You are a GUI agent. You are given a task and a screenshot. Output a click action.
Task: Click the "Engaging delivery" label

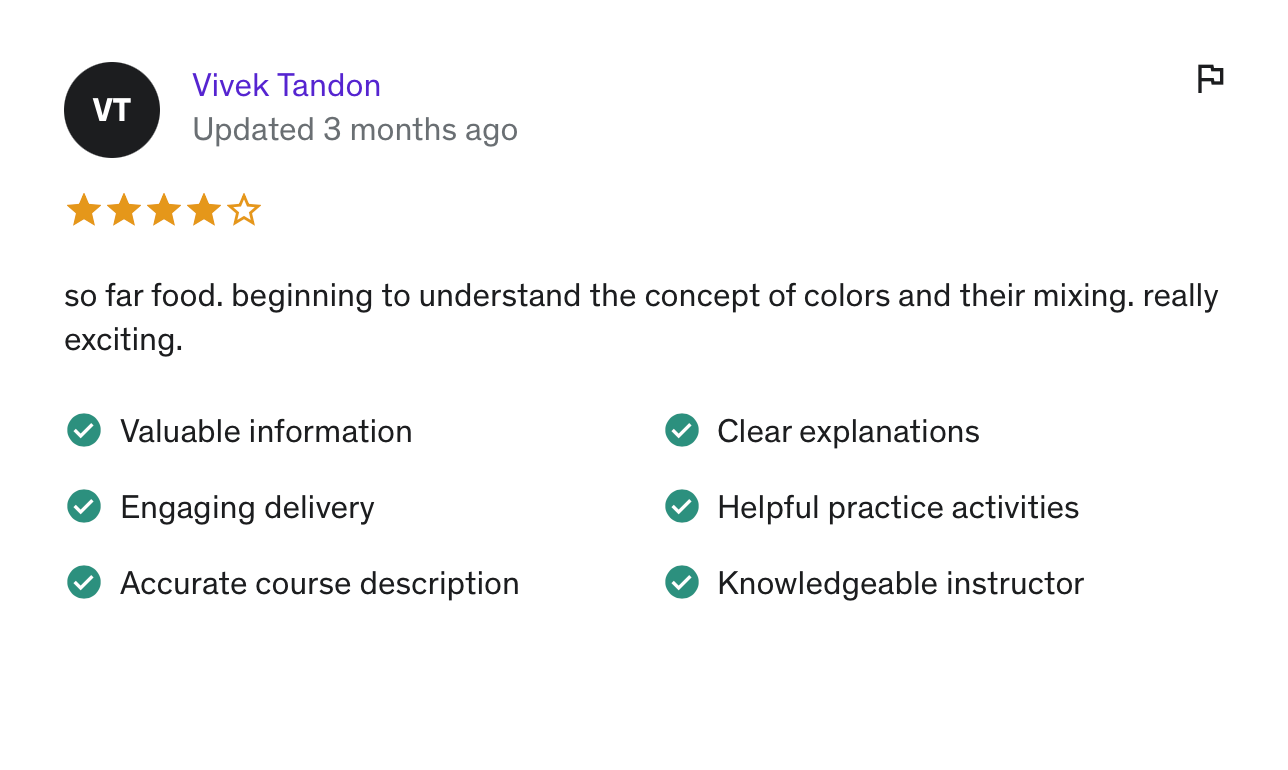point(247,507)
